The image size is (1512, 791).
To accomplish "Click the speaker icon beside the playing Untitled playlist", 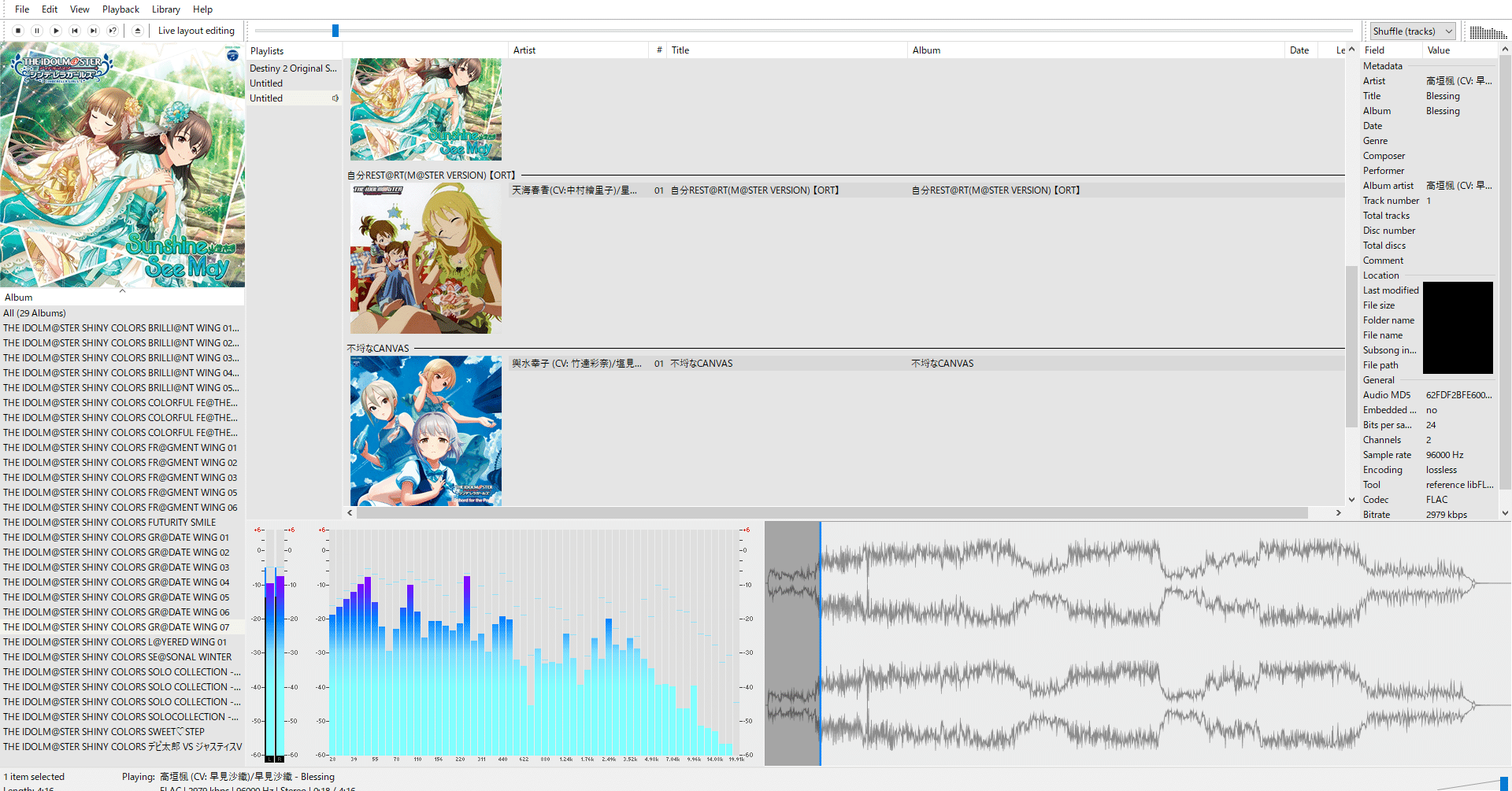I will [x=335, y=98].
